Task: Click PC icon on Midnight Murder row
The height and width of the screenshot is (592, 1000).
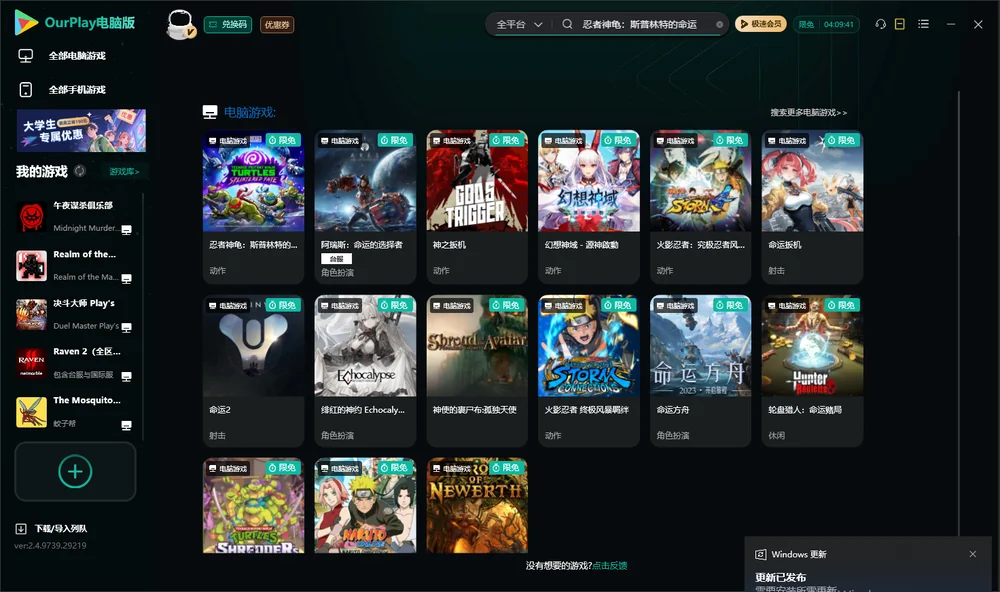Action: [126, 230]
